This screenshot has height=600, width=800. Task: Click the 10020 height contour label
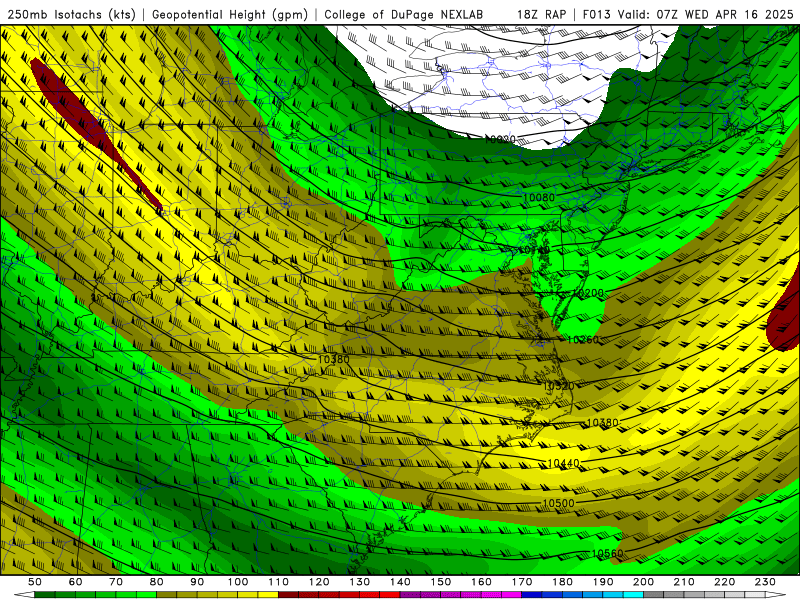(499, 139)
